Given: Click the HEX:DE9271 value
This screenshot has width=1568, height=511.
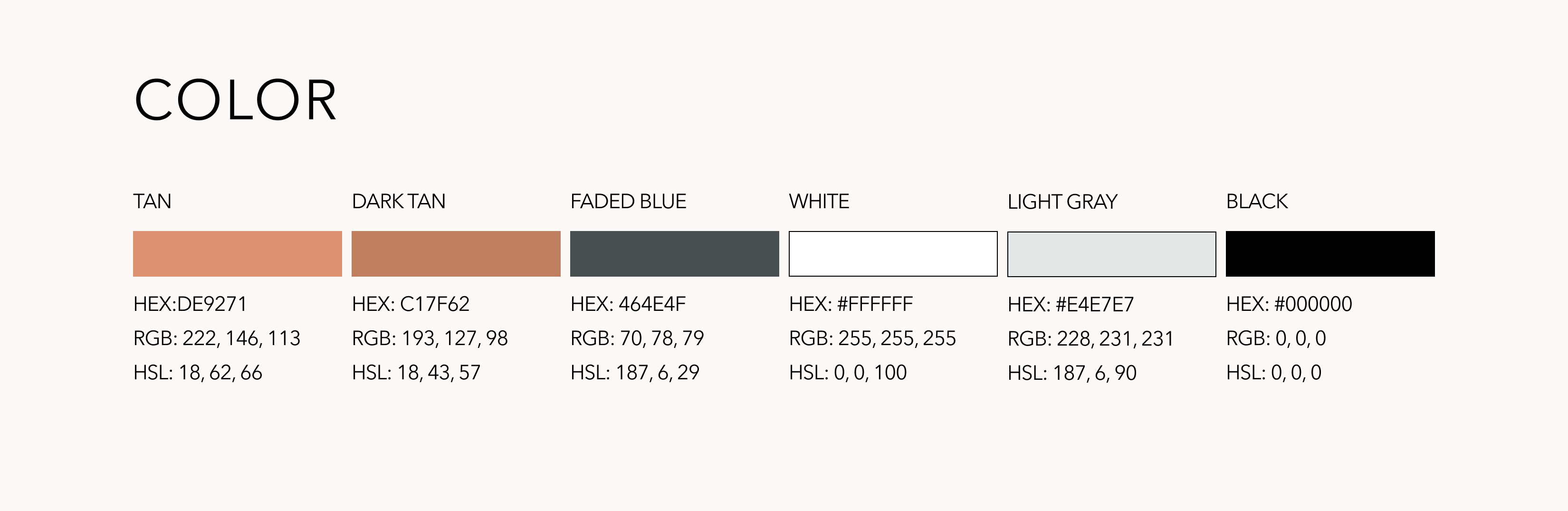Looking at the screenshot, I should [190, 303].
